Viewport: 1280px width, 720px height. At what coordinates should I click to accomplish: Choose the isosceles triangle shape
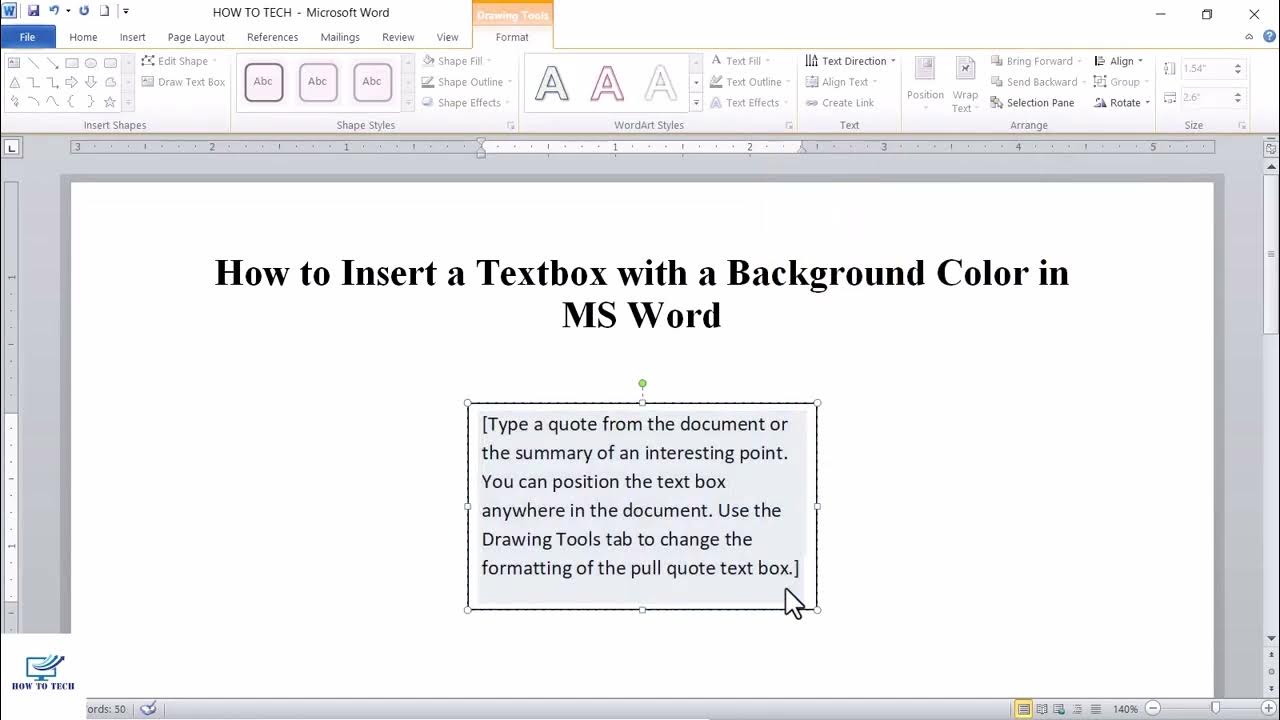(14, 82)
